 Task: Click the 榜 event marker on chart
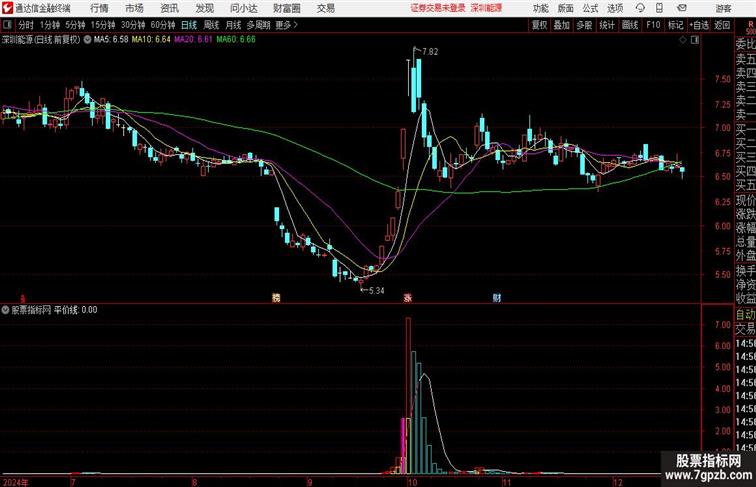click(276, 298)
